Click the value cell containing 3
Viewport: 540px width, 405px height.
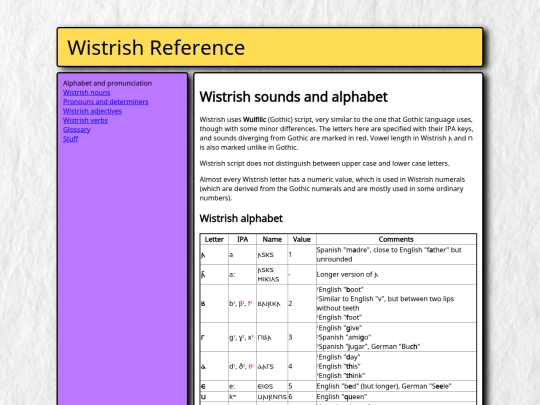(x=302, y=337)
